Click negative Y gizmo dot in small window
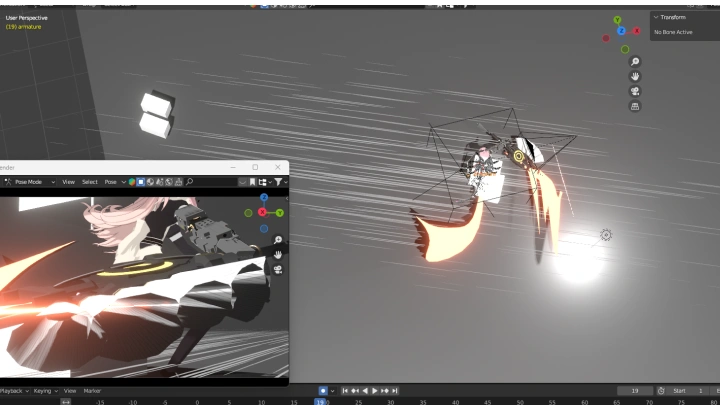 click(248, 213)
